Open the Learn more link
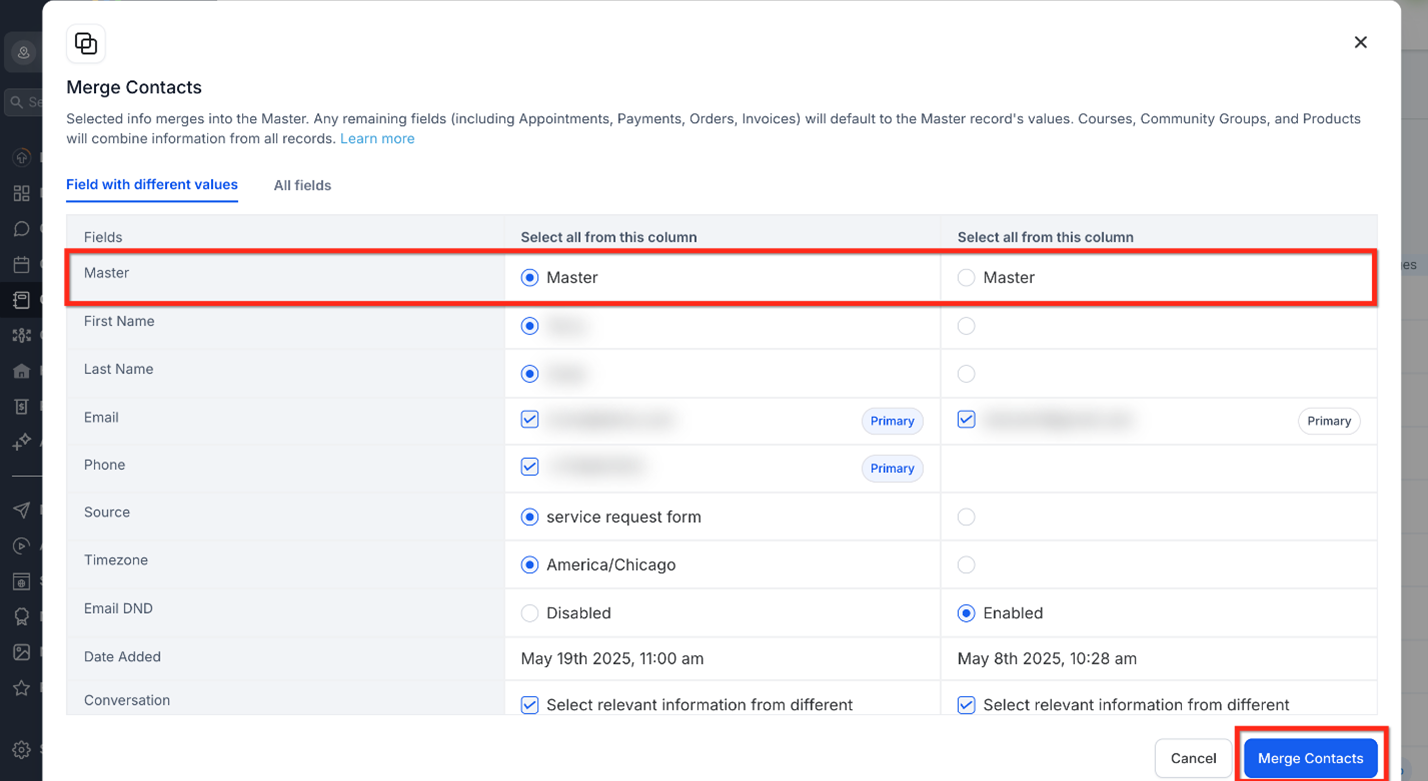This screenshot has width=1428, height=781. pos(377,138)
